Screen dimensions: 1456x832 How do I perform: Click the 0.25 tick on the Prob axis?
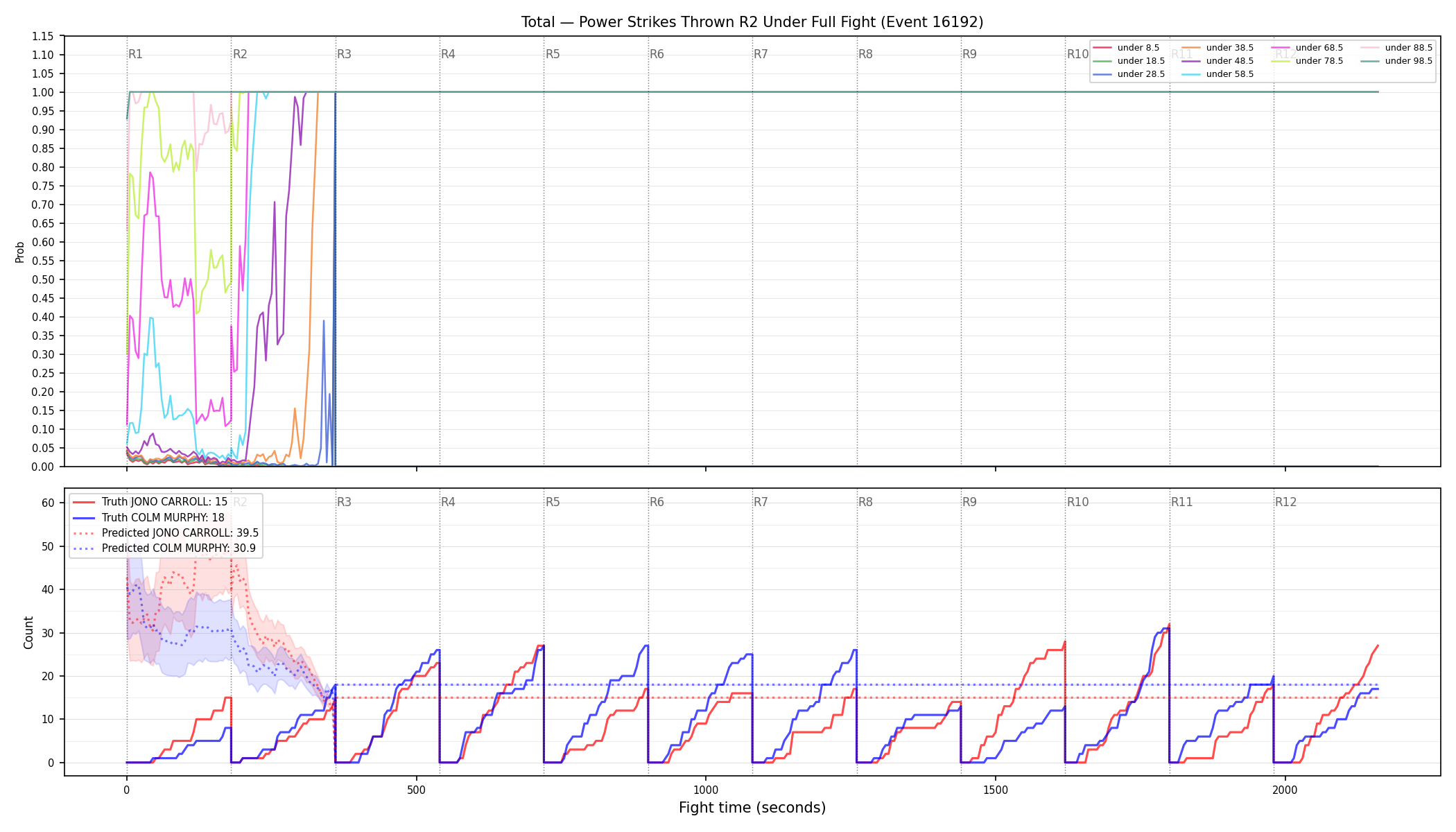(x=43, y=373)
